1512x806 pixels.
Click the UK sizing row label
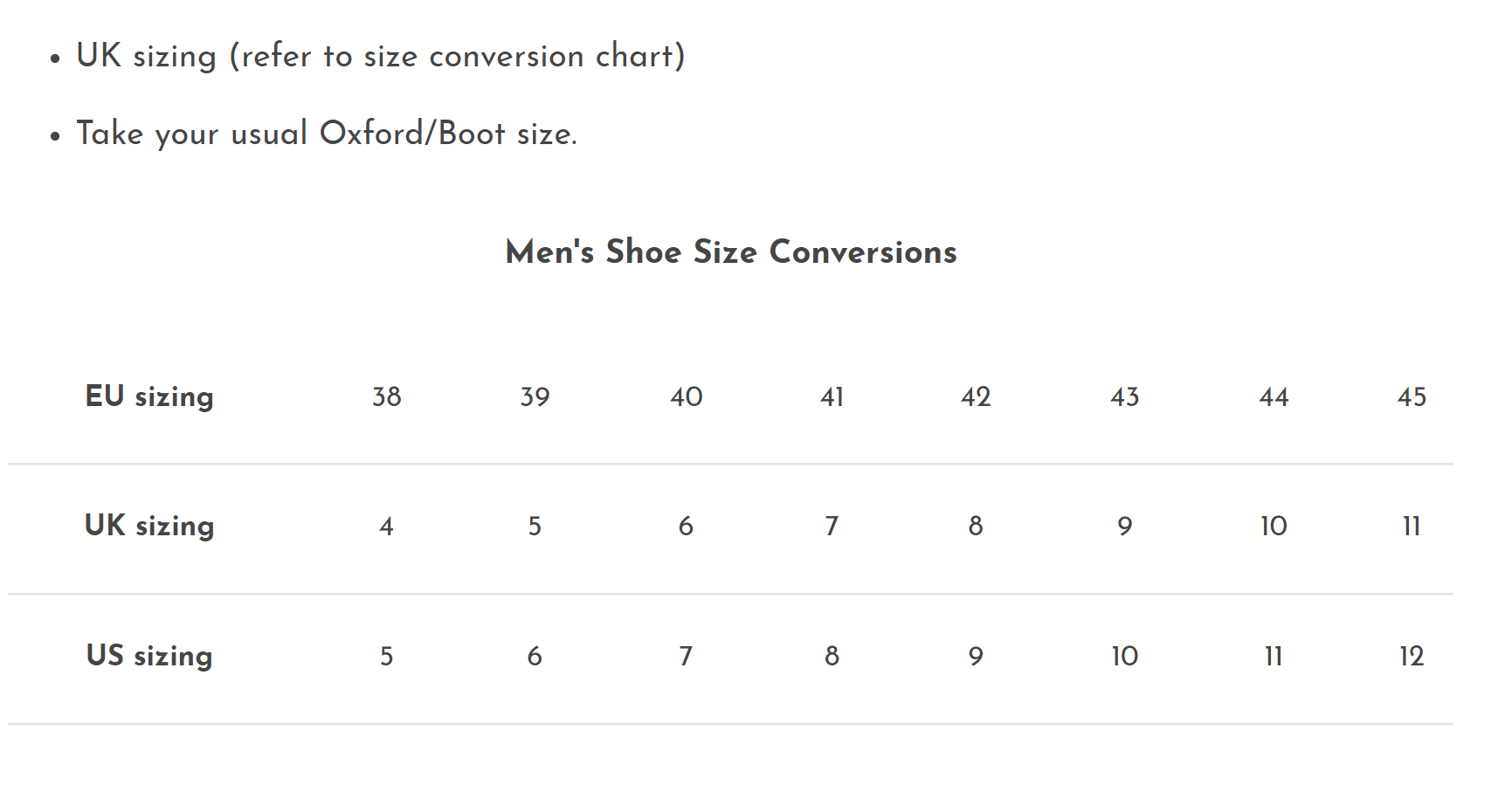149,526
